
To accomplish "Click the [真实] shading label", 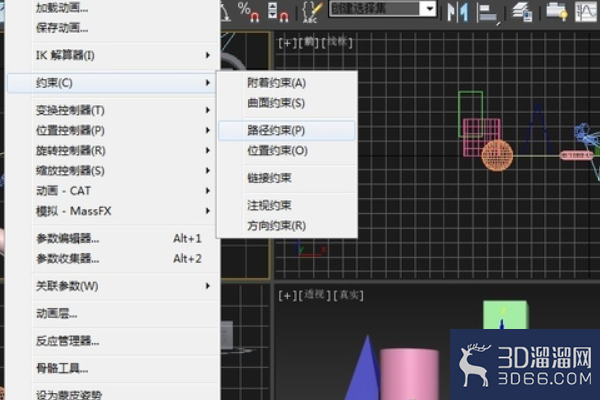I will [x=348, y=295].
